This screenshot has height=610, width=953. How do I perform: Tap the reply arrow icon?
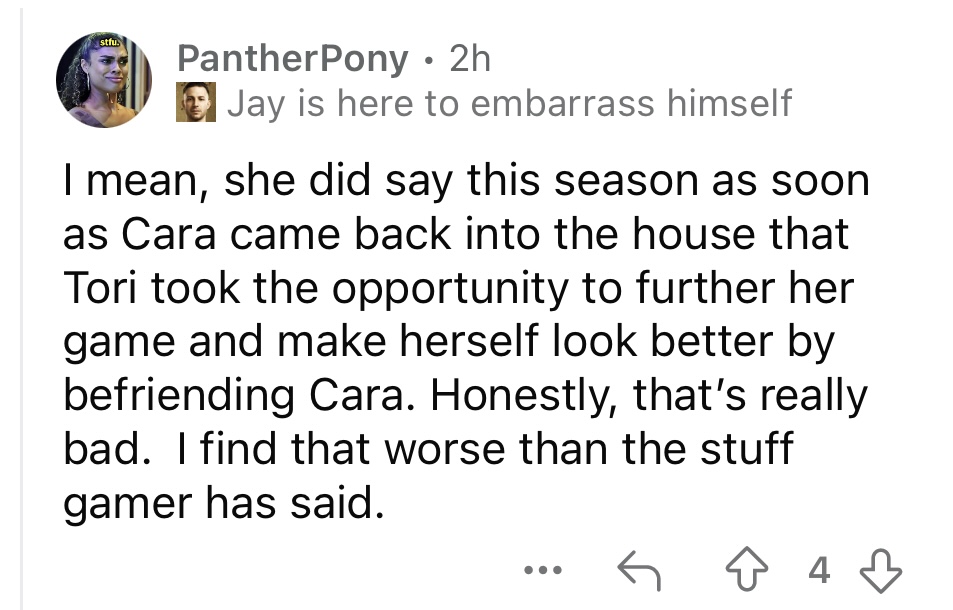tap(639, 571)
